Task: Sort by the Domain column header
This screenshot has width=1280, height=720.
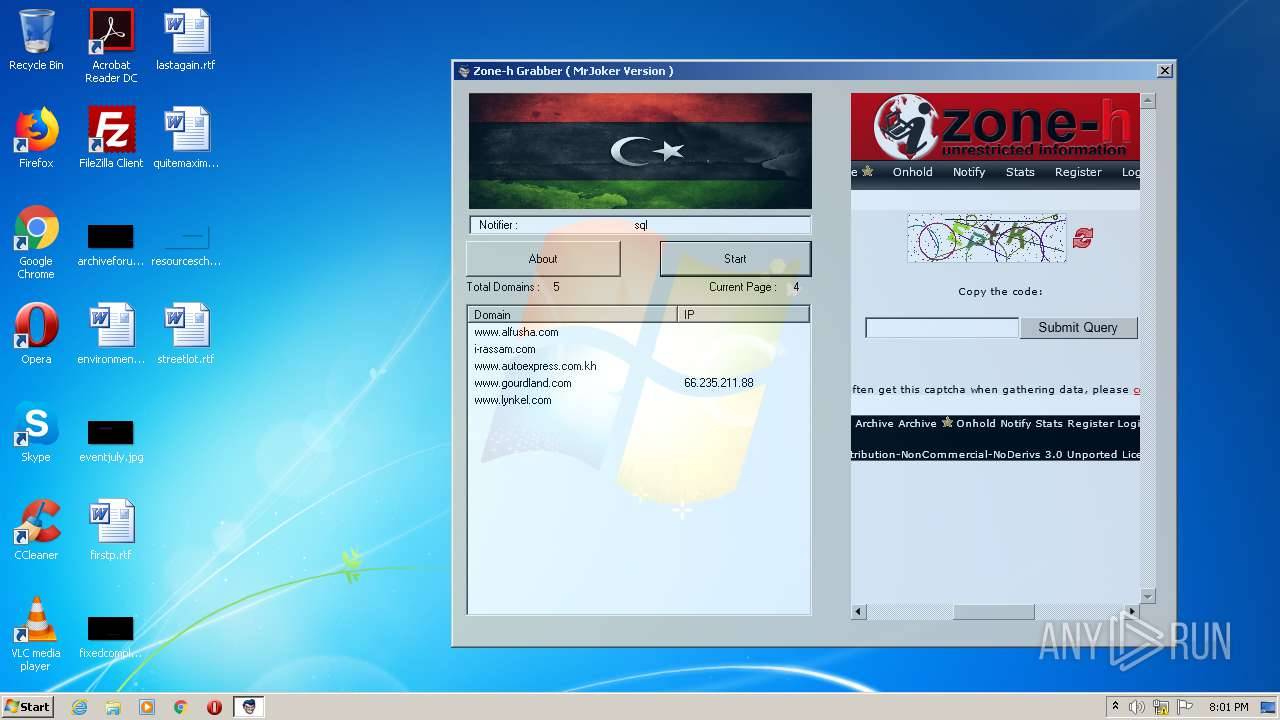Action: coord(572,314)
